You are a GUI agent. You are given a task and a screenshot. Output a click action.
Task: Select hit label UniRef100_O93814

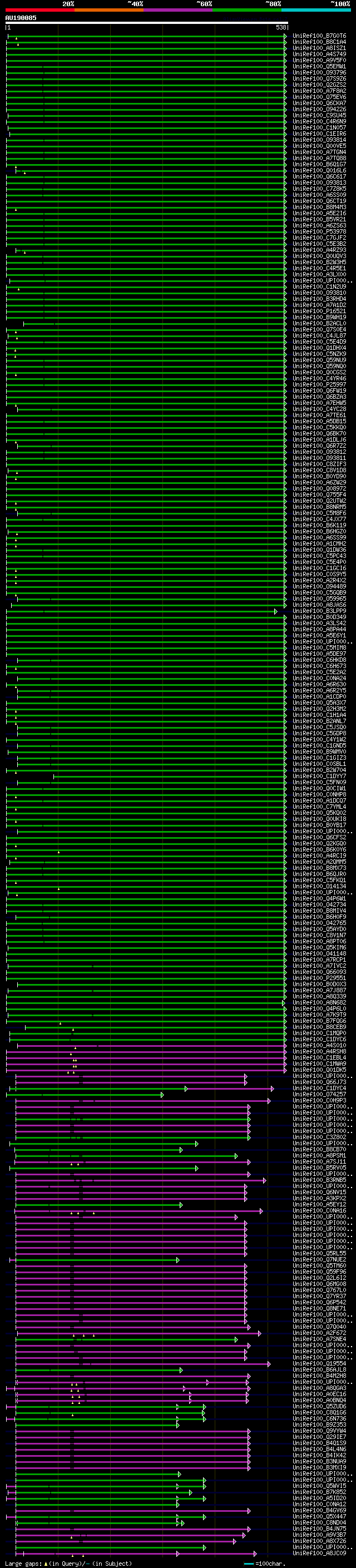tap(319, 140)
